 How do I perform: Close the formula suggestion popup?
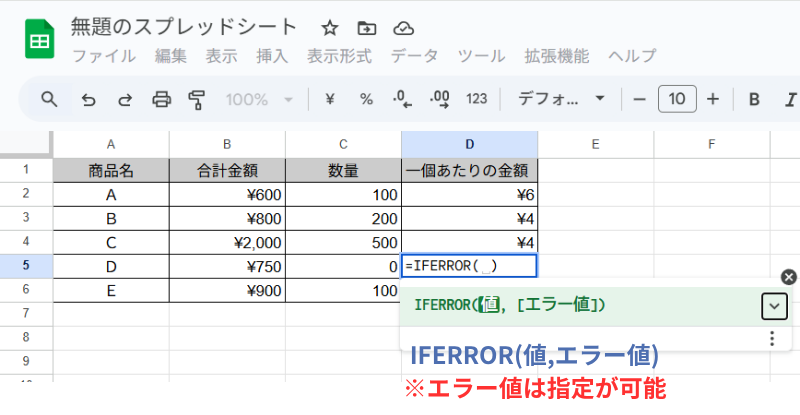(788, 277)
